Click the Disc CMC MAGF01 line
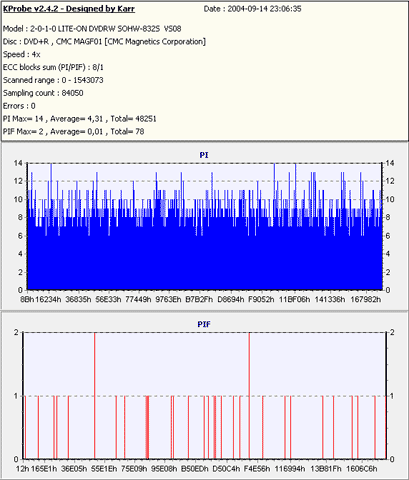The height and width of the screenshot is (480, 409). (x=104, y=42)
